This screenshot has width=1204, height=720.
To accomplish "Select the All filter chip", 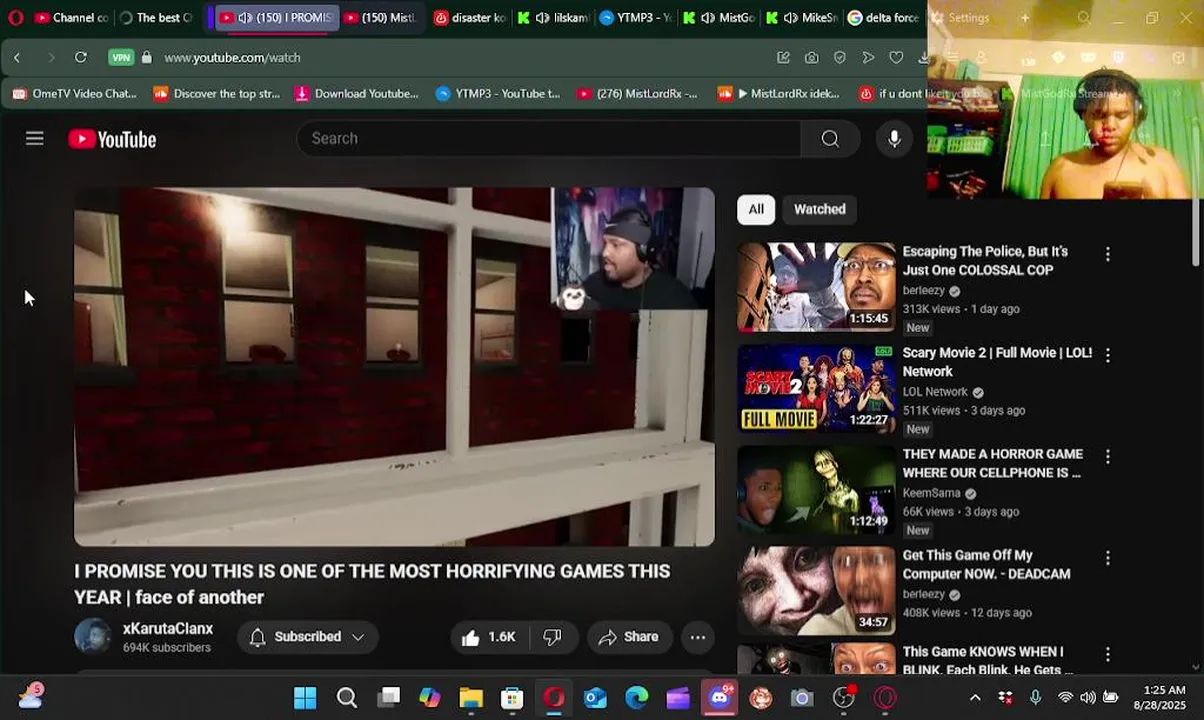I will pos(756,209).
